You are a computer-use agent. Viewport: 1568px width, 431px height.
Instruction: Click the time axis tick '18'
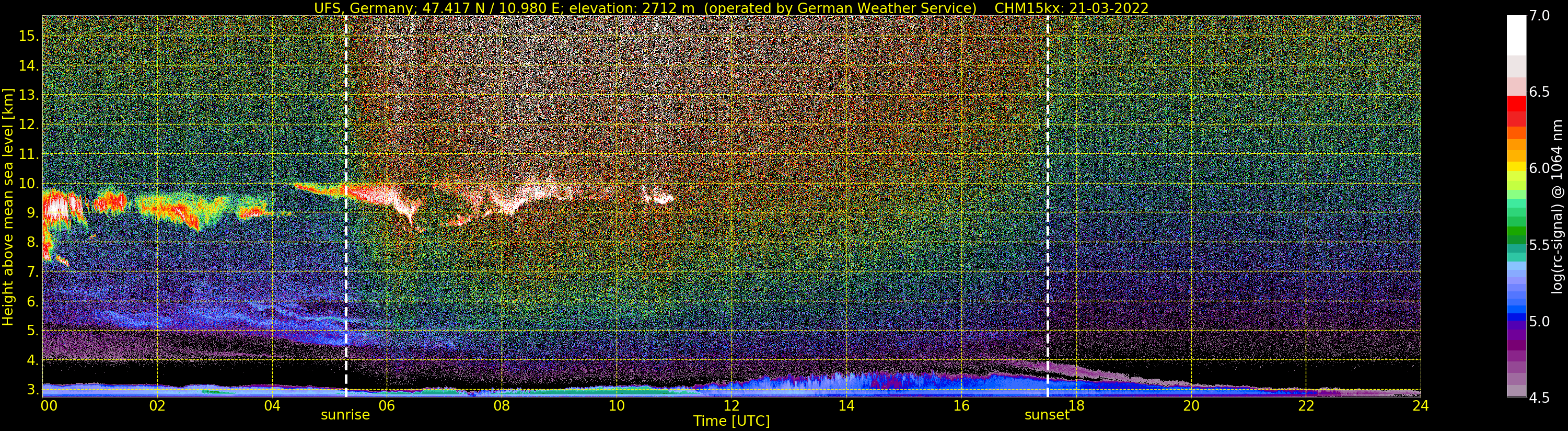point(1076,405)
